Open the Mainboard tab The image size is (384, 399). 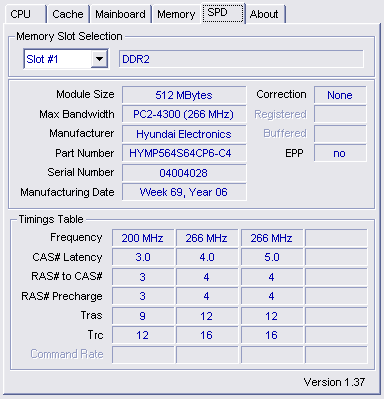pyautogui.click(x=120, y=14)
